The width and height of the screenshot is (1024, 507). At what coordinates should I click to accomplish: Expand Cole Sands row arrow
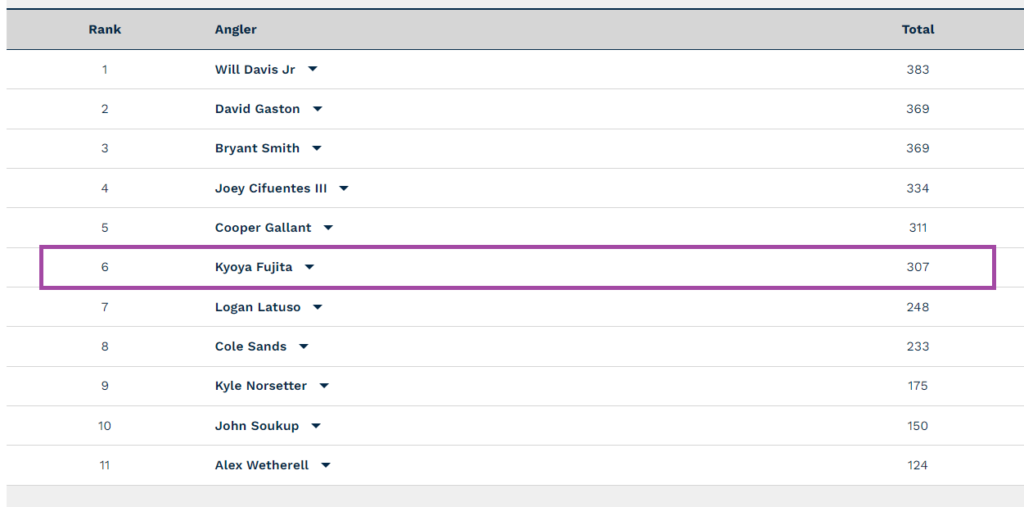[304, 346]
